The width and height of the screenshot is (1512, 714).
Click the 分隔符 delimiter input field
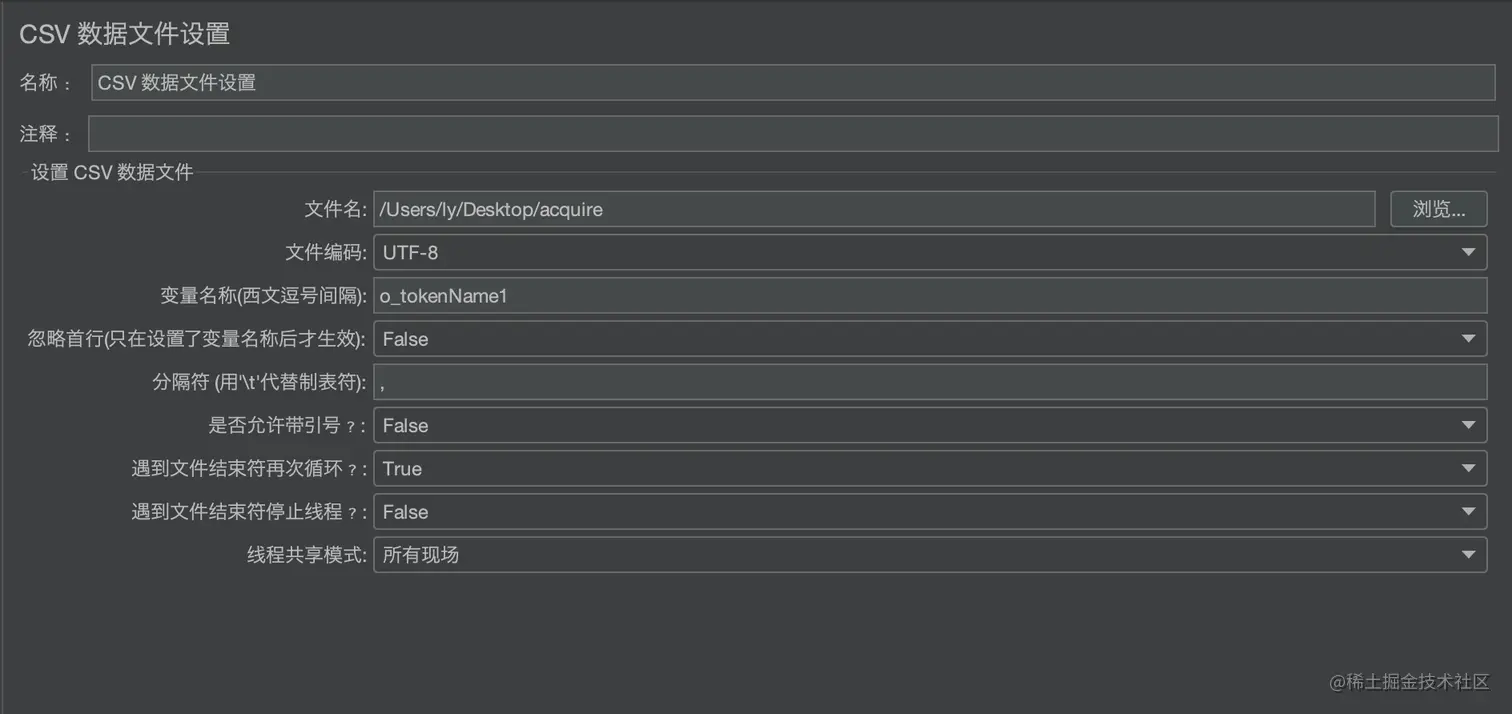[x=800, y=381]
